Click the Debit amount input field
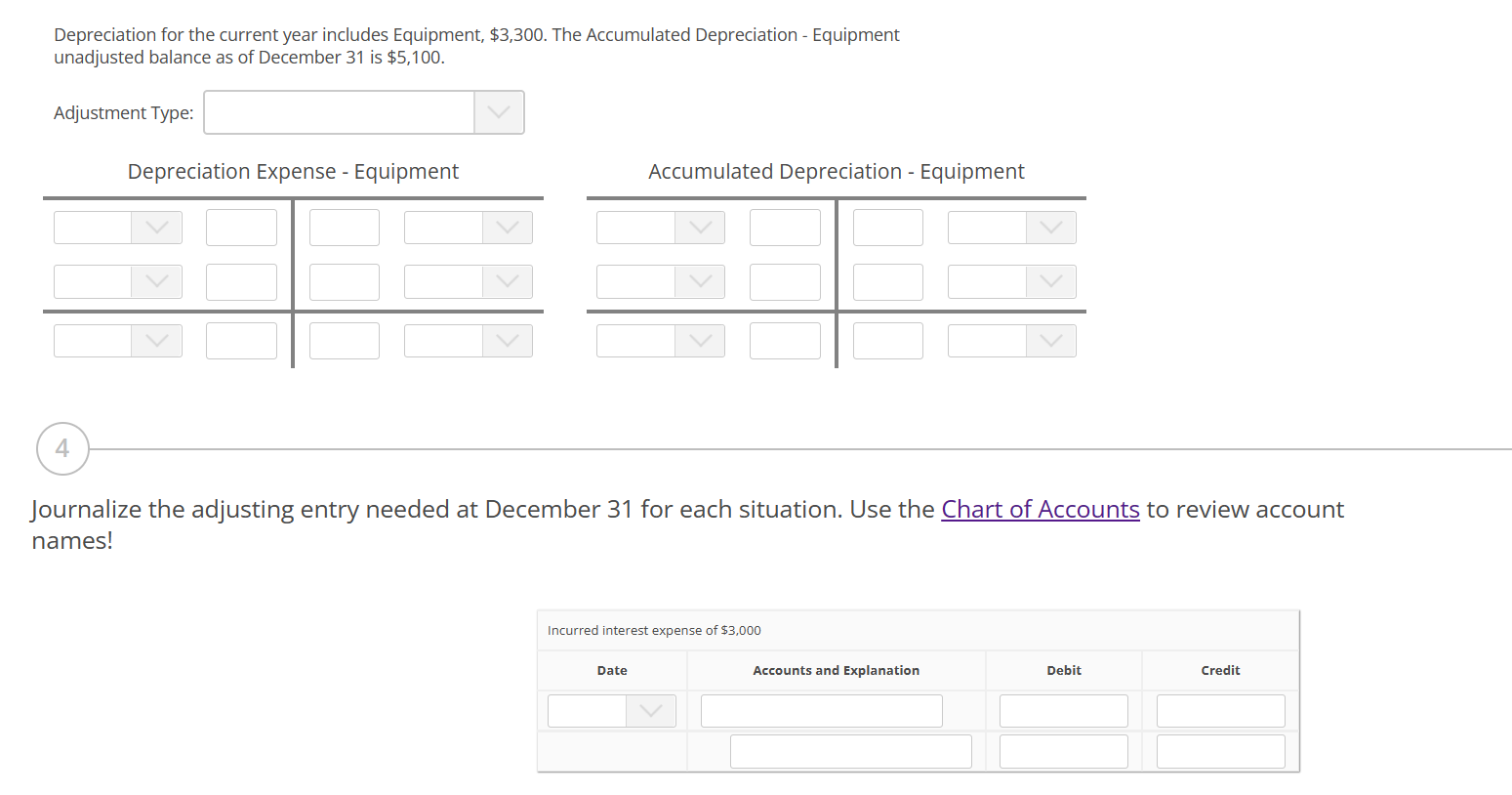 (1063, 710)
